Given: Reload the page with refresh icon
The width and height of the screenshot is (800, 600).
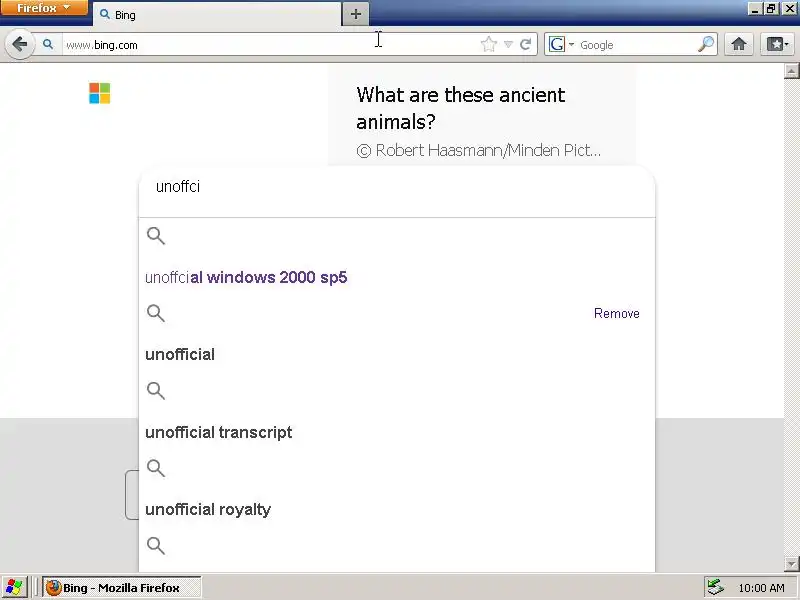Looking at the screenshot, I should point(526,45).
